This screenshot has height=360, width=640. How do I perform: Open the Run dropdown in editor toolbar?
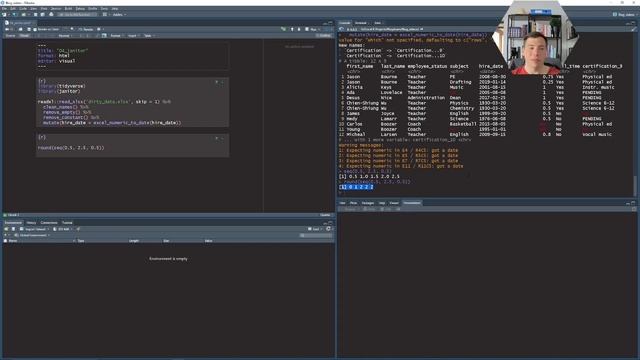click(x=320, y=29)
